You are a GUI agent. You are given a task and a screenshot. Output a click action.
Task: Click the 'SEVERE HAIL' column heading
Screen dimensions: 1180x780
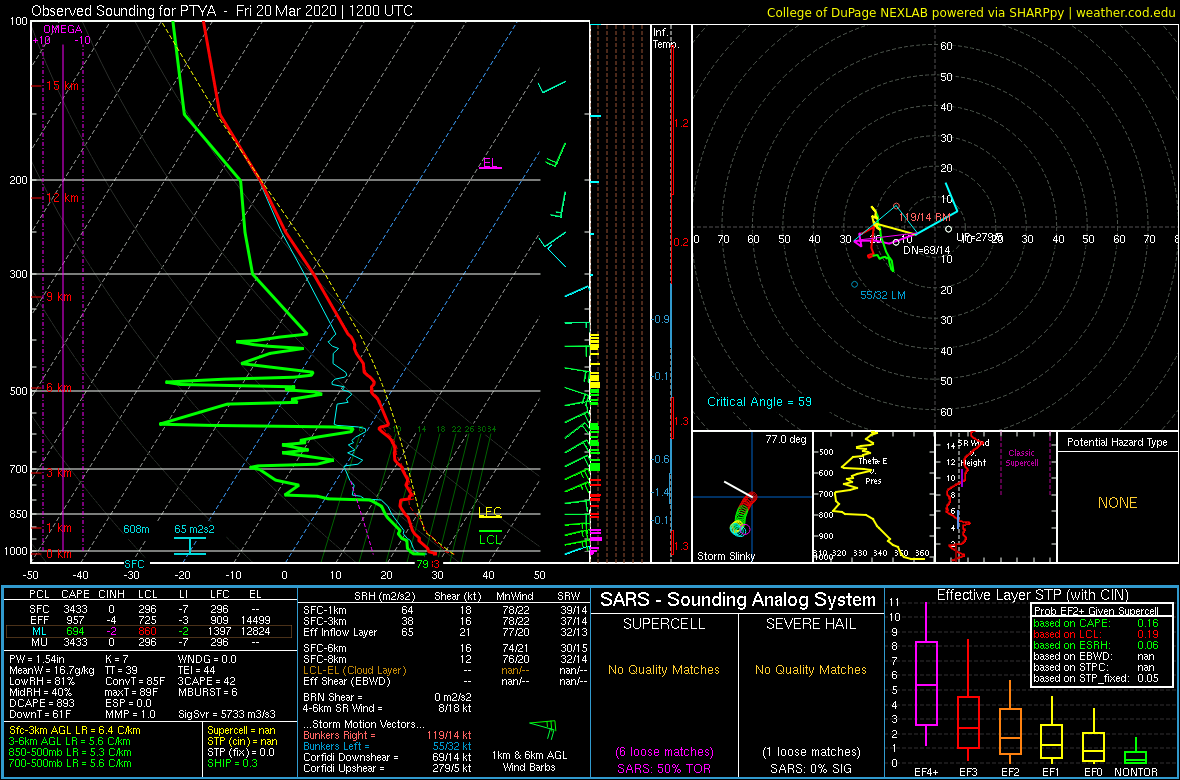pos(811,626)
